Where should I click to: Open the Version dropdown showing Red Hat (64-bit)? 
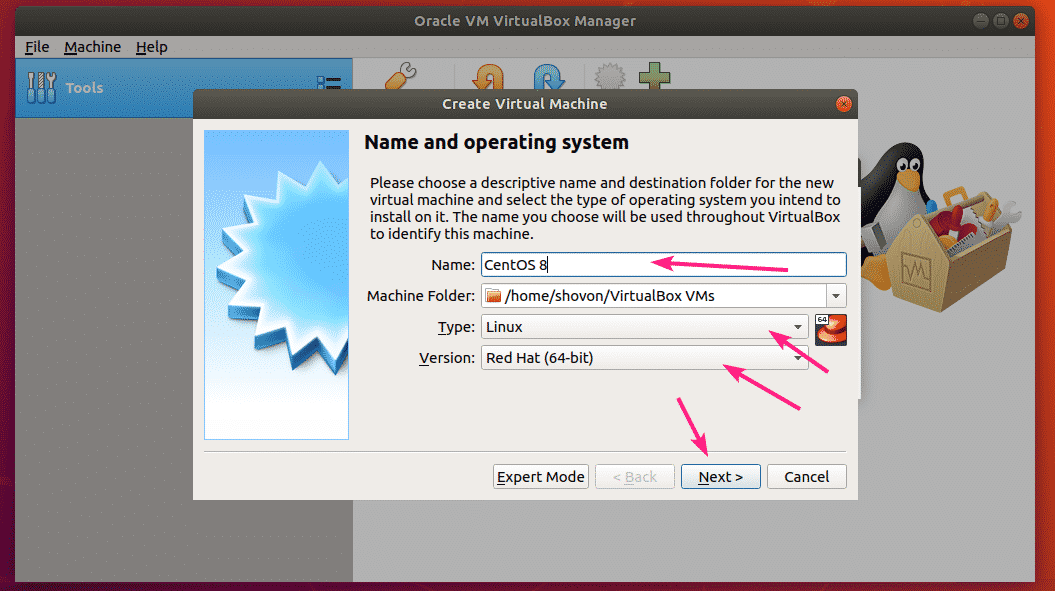[x=645, y=357]
